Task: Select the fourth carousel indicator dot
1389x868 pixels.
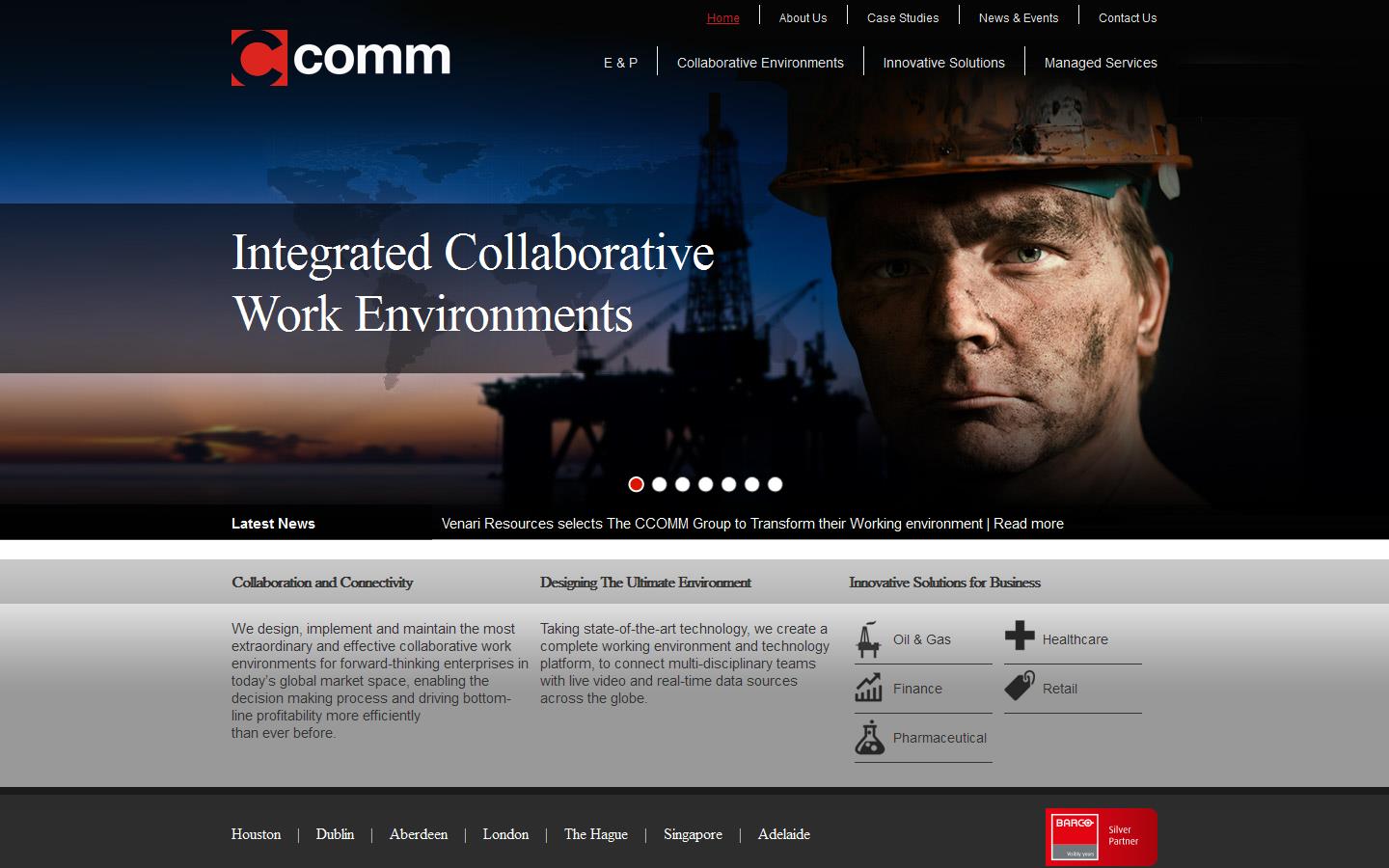Action: (706, 484)
